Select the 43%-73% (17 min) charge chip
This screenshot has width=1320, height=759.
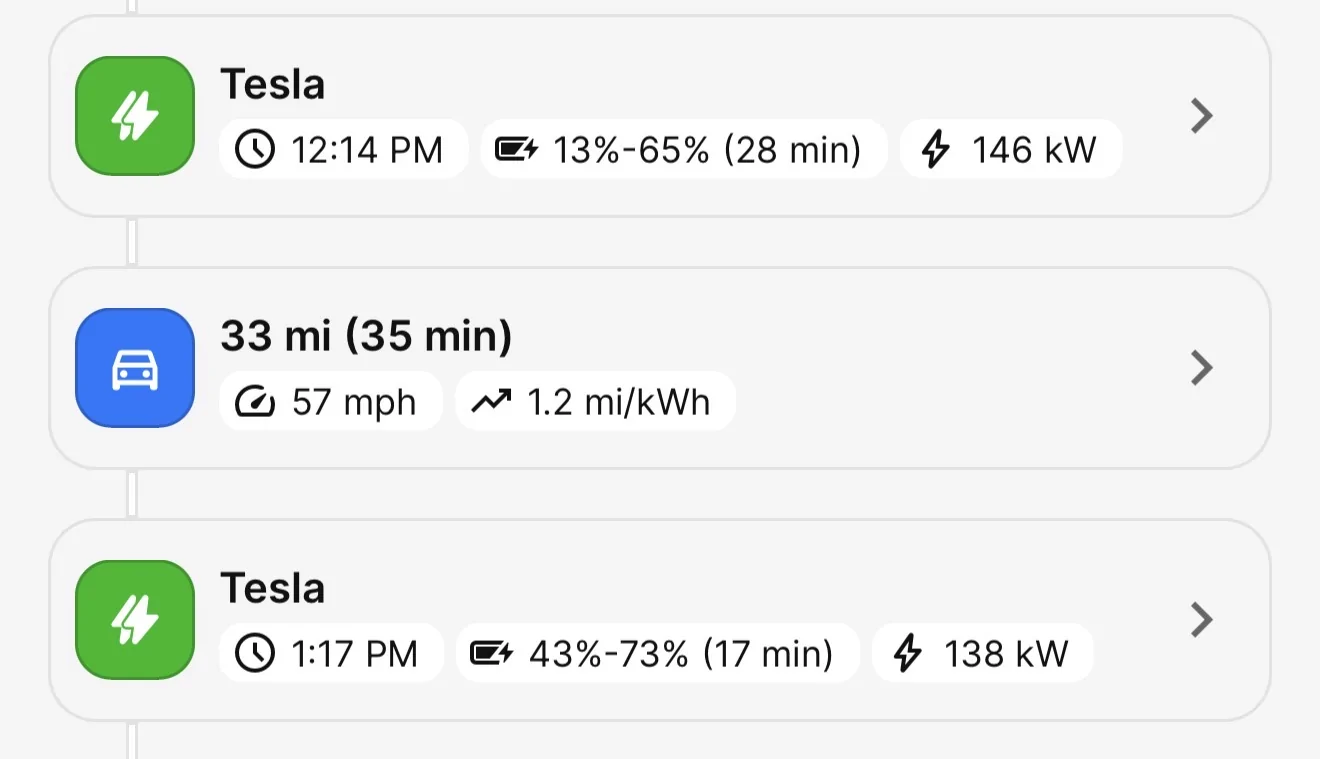point(658,654)
